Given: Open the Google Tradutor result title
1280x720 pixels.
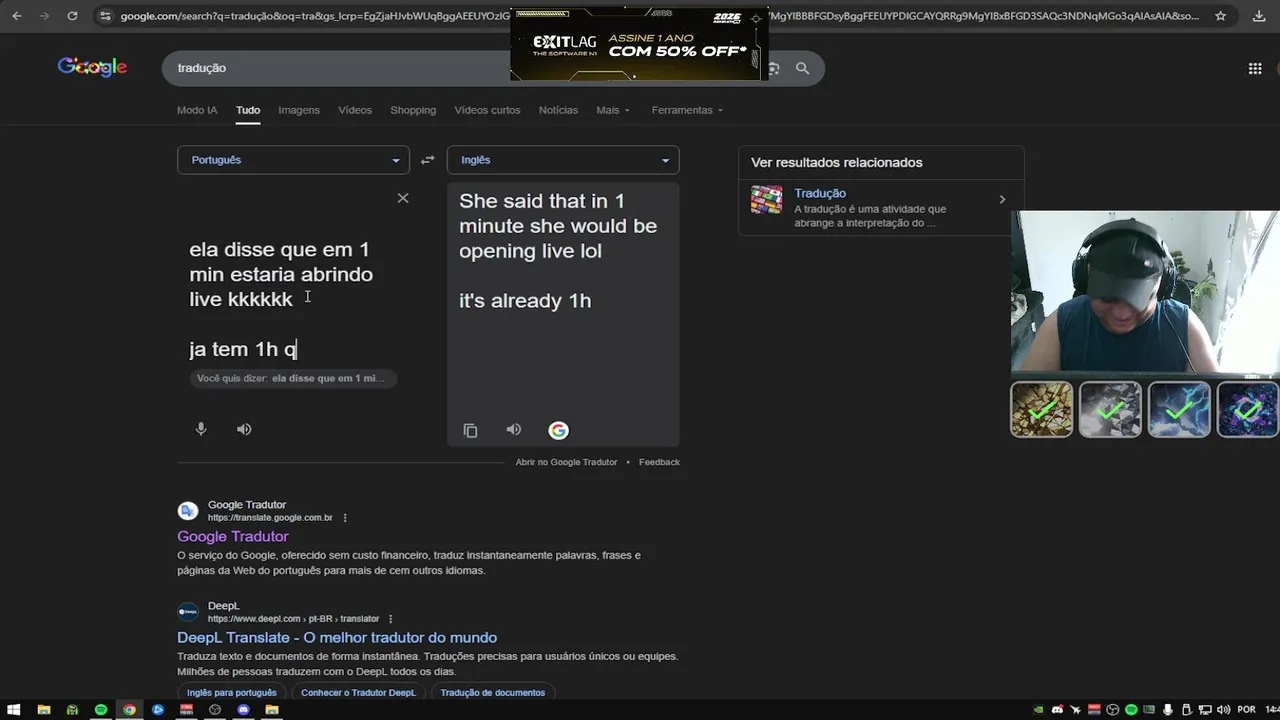Looking at the screenshot, I should 233,536.
